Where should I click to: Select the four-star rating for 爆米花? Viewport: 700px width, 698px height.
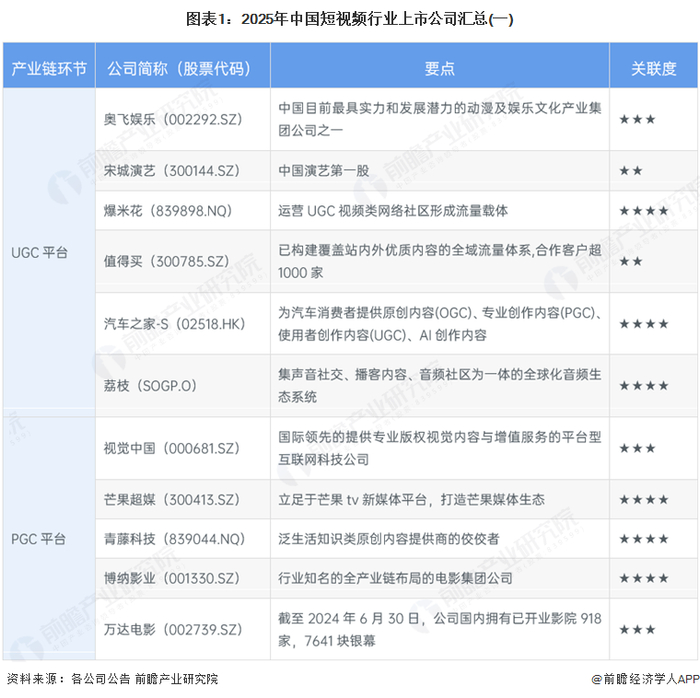point(644,211)
